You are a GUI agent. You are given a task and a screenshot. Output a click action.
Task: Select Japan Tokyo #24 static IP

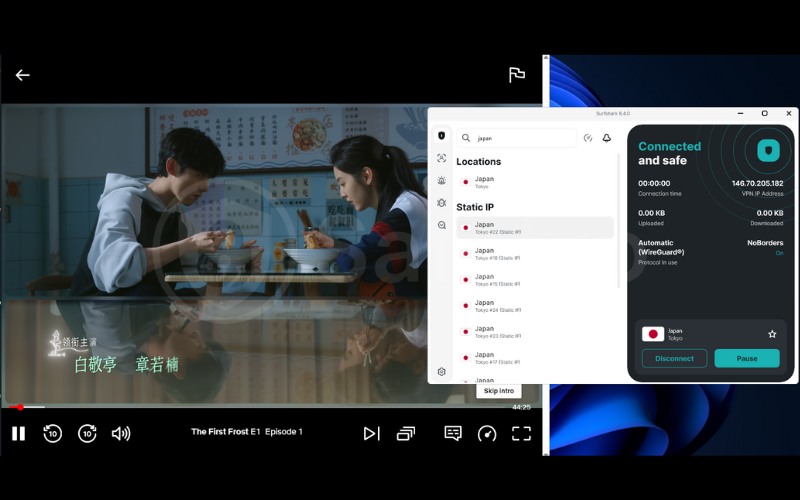535,306
